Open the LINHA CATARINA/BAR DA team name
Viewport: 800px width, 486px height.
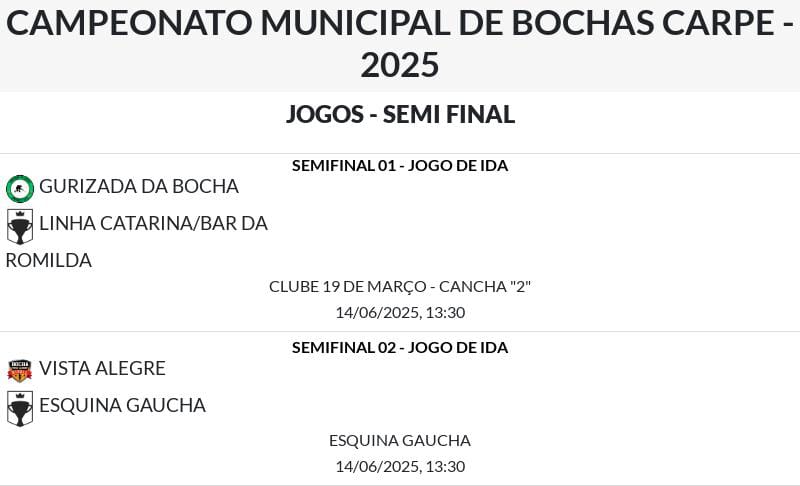[153, 223]
